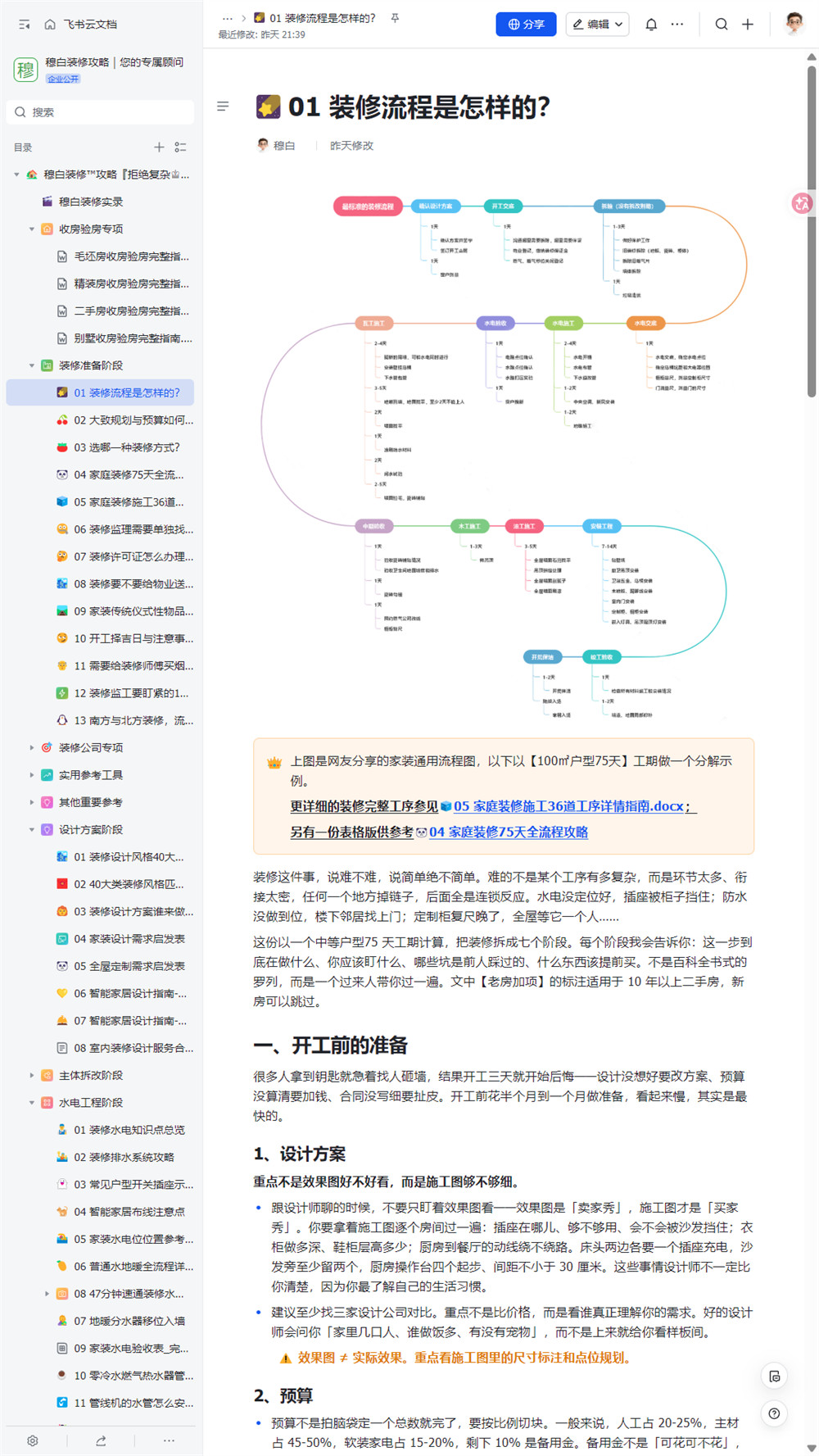Click the collapse-all tree icon in 目录
This screenshot has width=819, height=1456.
coord(181,147)
